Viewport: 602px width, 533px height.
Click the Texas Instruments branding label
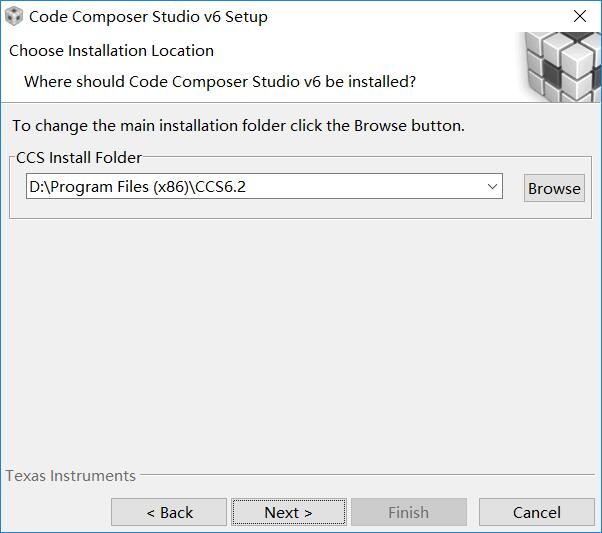(71, 476)
